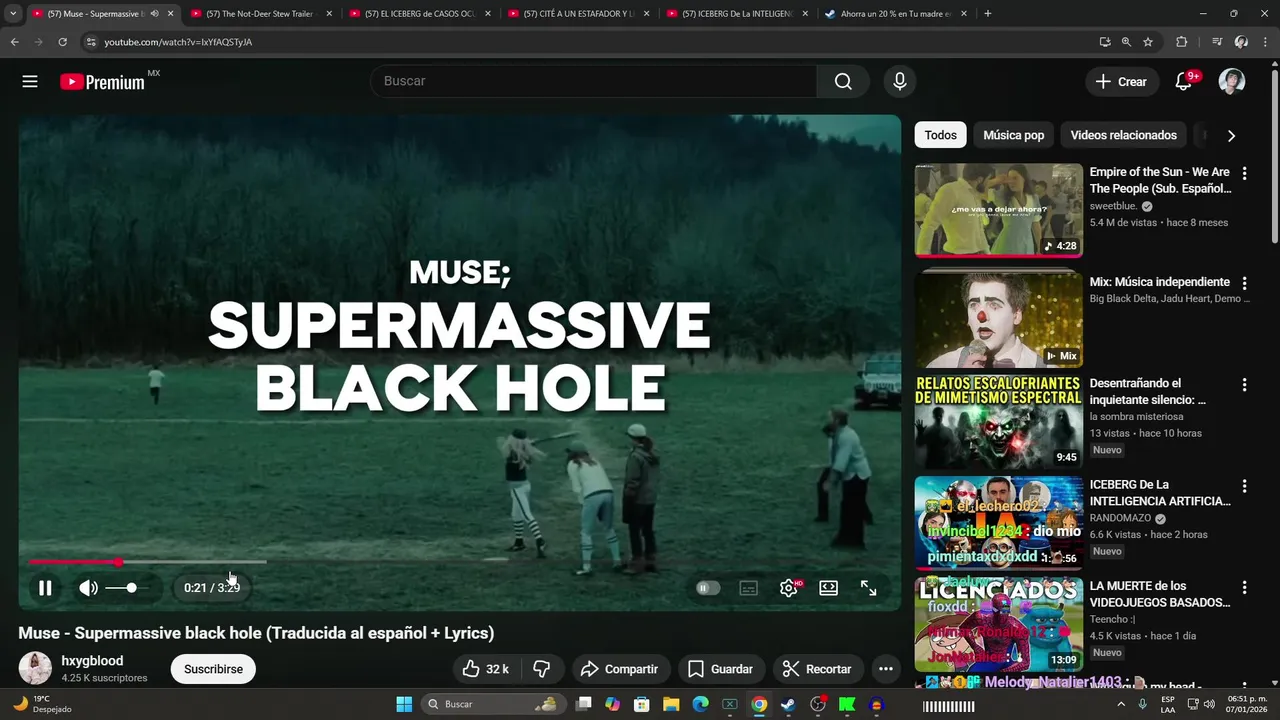Seek on the video progress bar
The image size is (1280, 720).
459,562
